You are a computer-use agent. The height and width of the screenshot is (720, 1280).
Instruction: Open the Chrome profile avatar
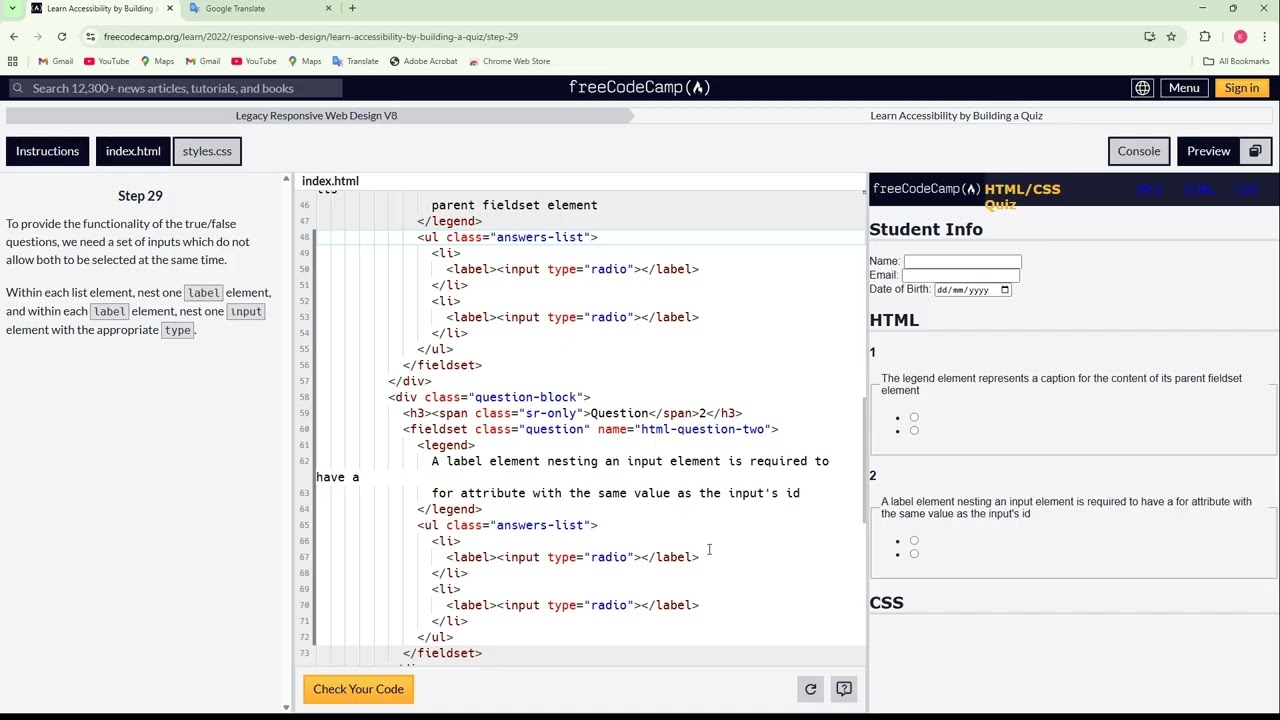coord(1240,37)
